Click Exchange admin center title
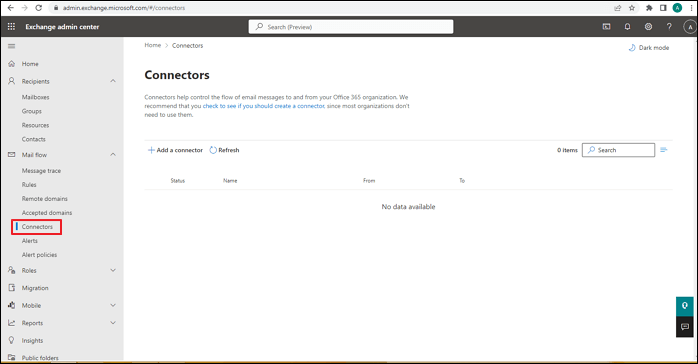 pos(62,27)
